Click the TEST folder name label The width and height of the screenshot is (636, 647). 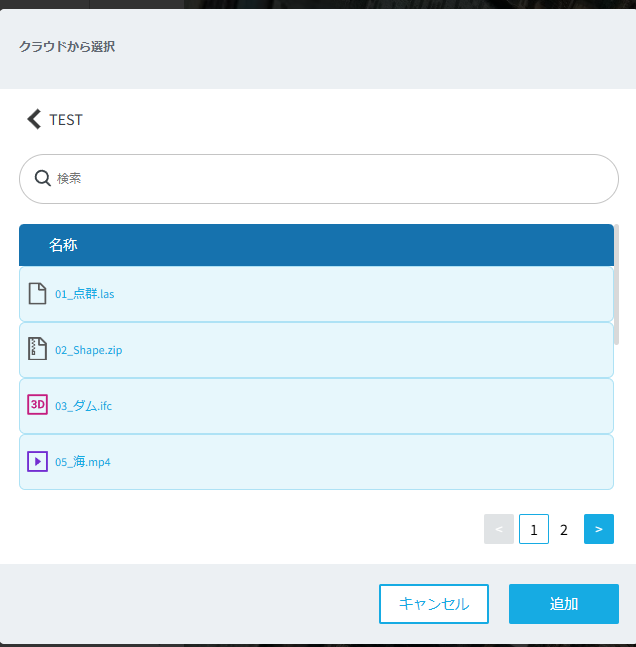[x=66, y=120]
